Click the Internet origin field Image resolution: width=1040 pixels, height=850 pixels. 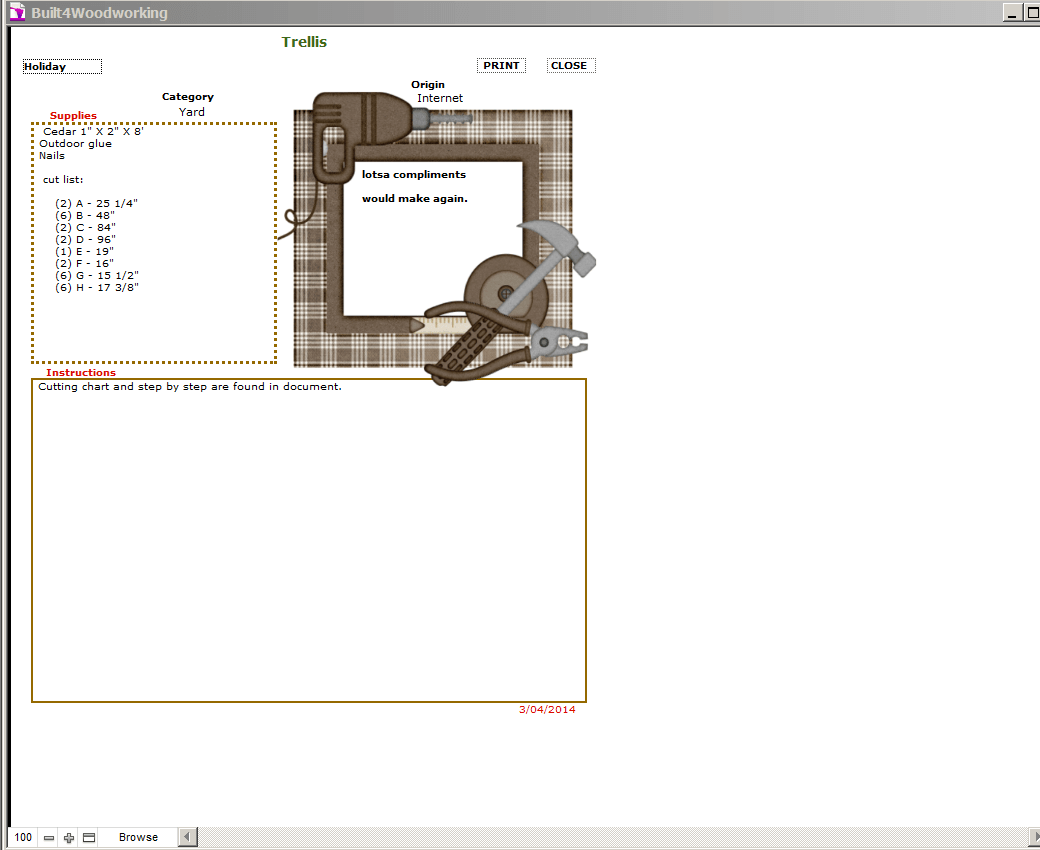440,98
